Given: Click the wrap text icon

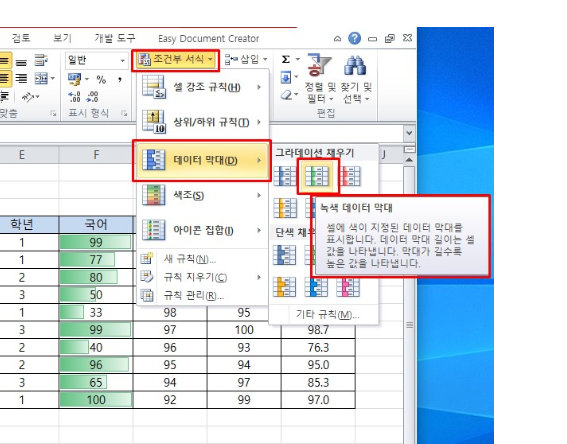Looking at the screenshot, I should pos(41,60).
